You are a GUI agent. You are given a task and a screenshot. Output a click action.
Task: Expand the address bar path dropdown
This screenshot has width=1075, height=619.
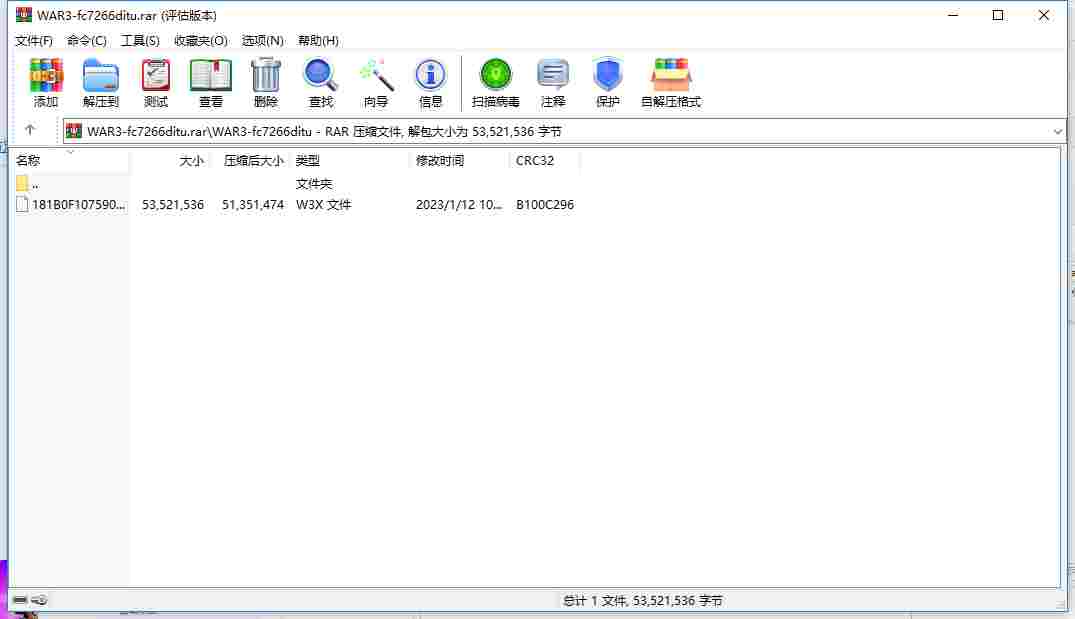tap(1057, 131)
